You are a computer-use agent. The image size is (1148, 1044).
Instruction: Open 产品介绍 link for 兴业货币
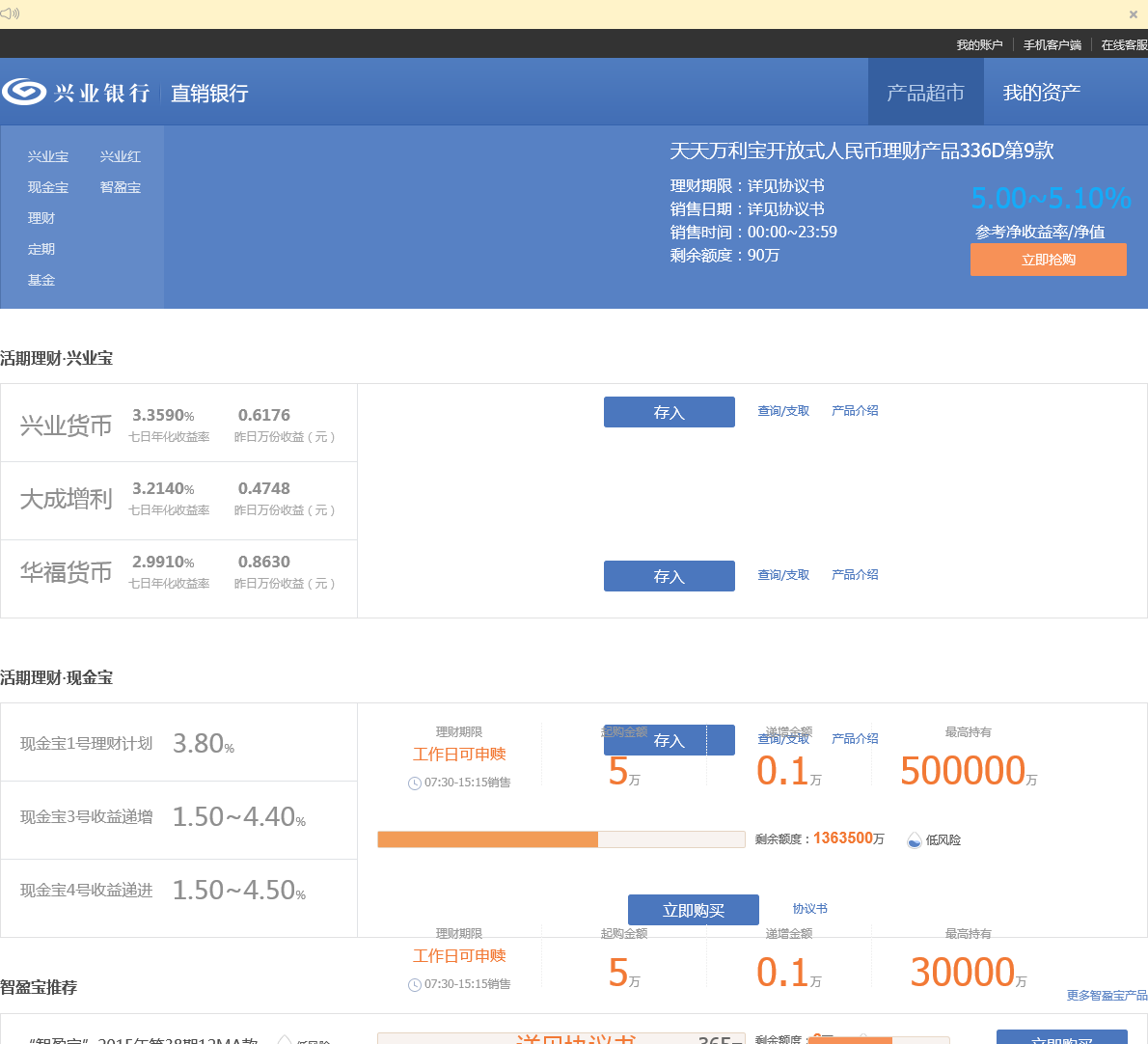point(855,411)
